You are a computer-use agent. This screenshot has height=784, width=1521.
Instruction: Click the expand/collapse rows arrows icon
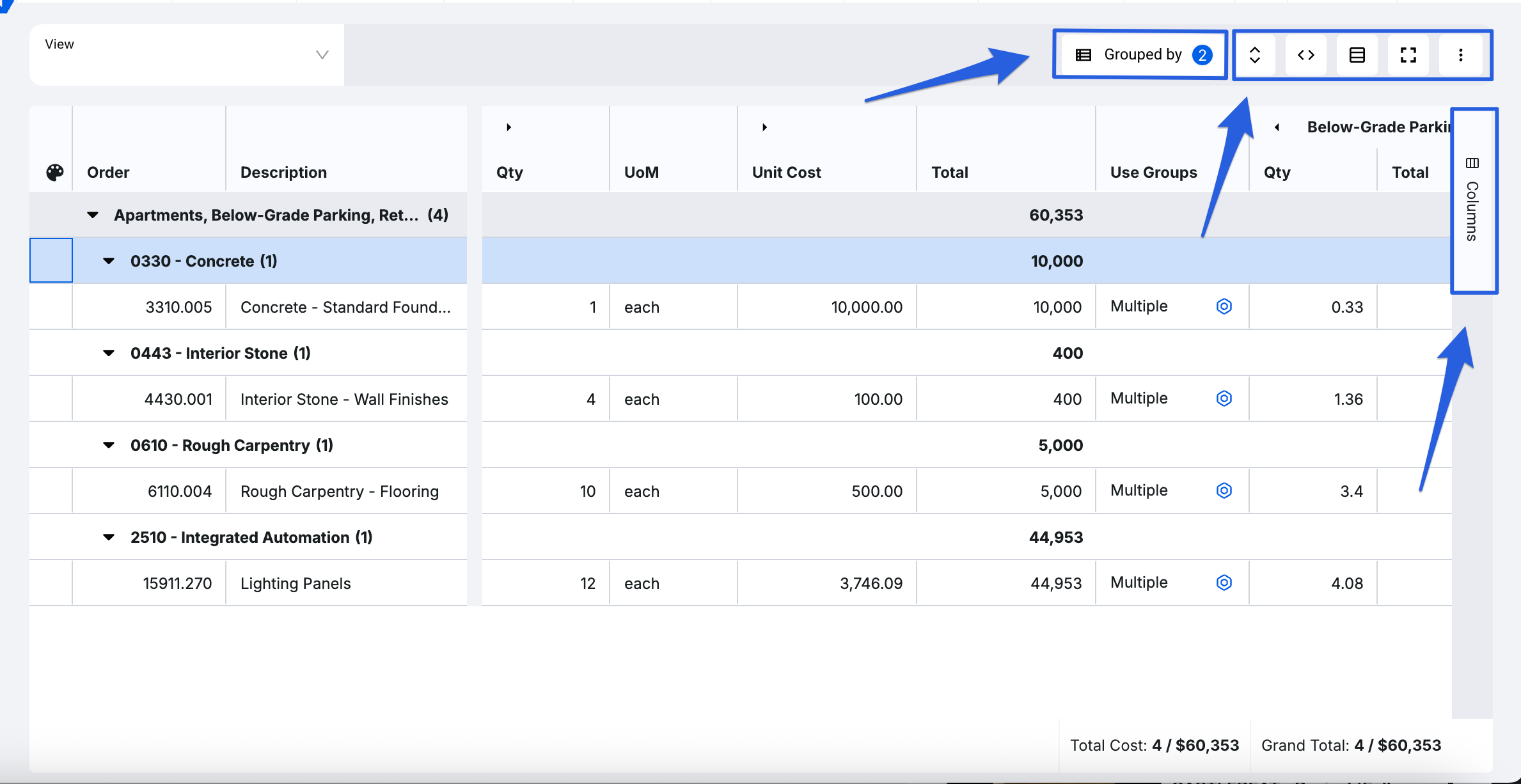pos(1255,55)
